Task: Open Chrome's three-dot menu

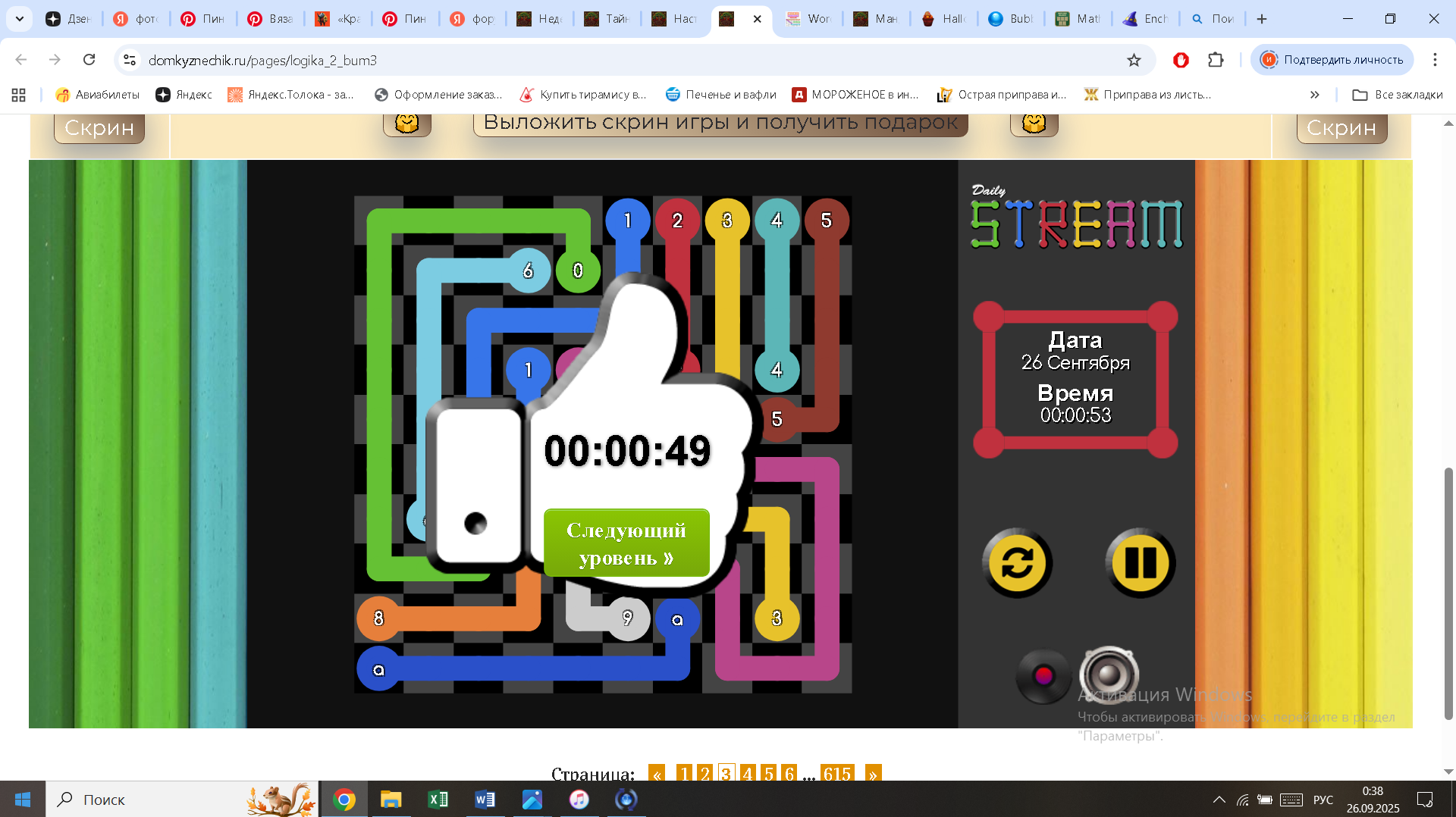Action: 1435,60
